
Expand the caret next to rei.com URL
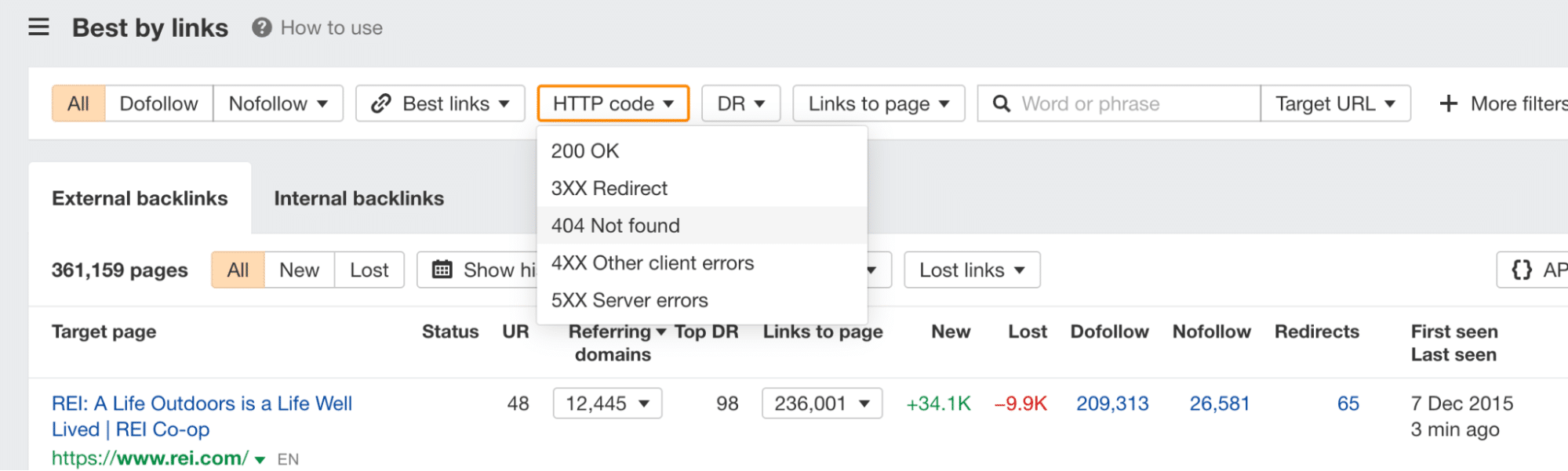tap(260, 459)
